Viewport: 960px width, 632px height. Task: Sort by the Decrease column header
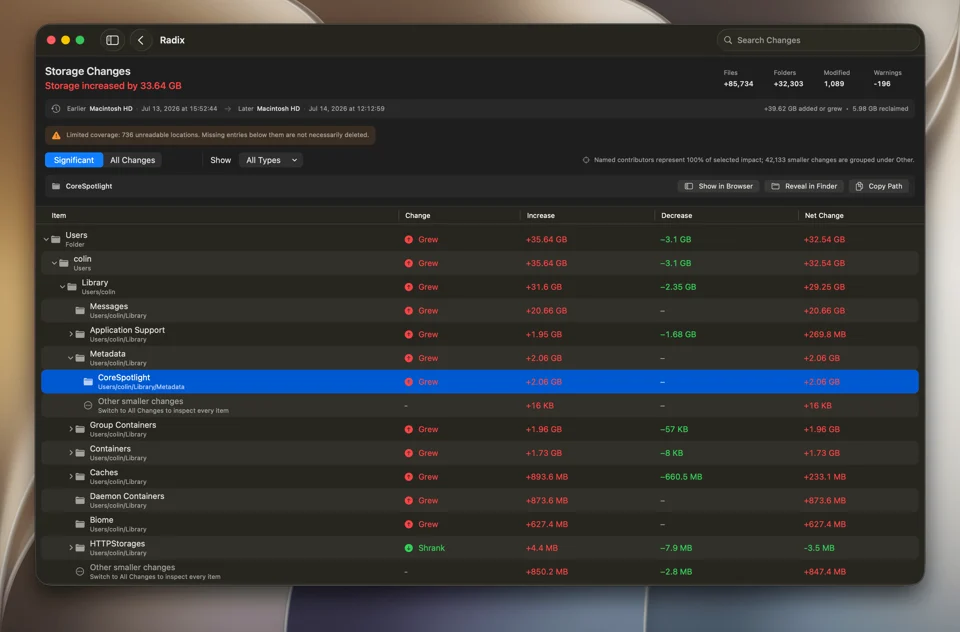(677, 216)
